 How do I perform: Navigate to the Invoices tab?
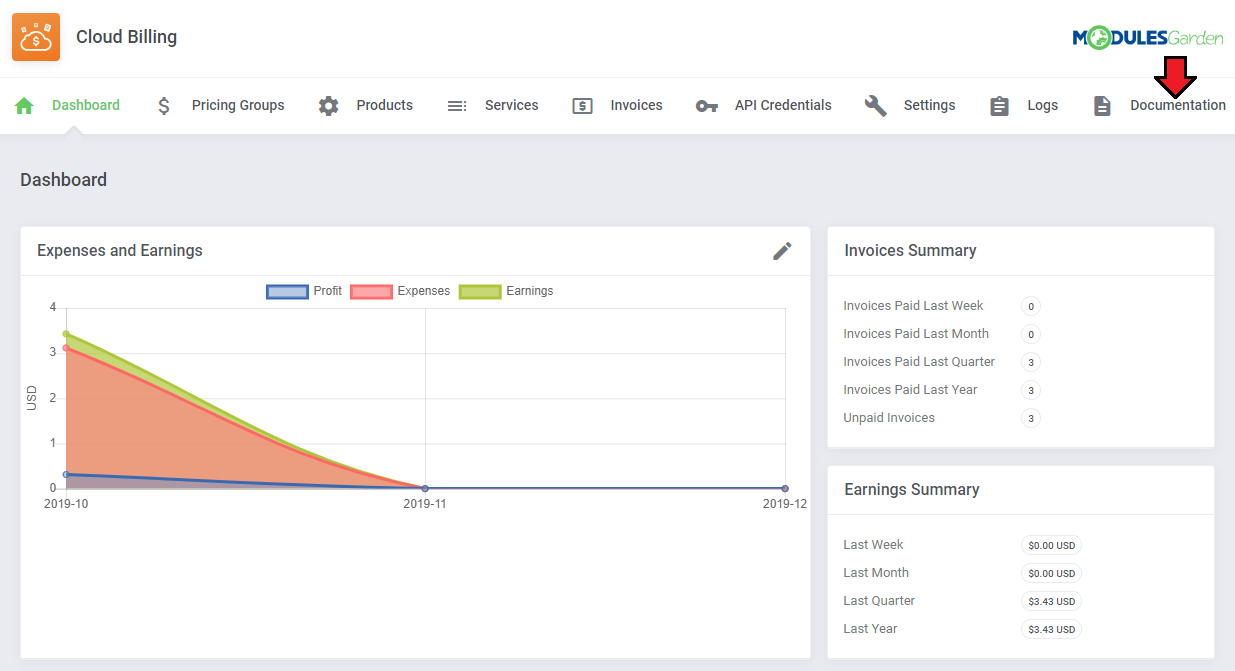pyautogui.click(x=637, y=105)
